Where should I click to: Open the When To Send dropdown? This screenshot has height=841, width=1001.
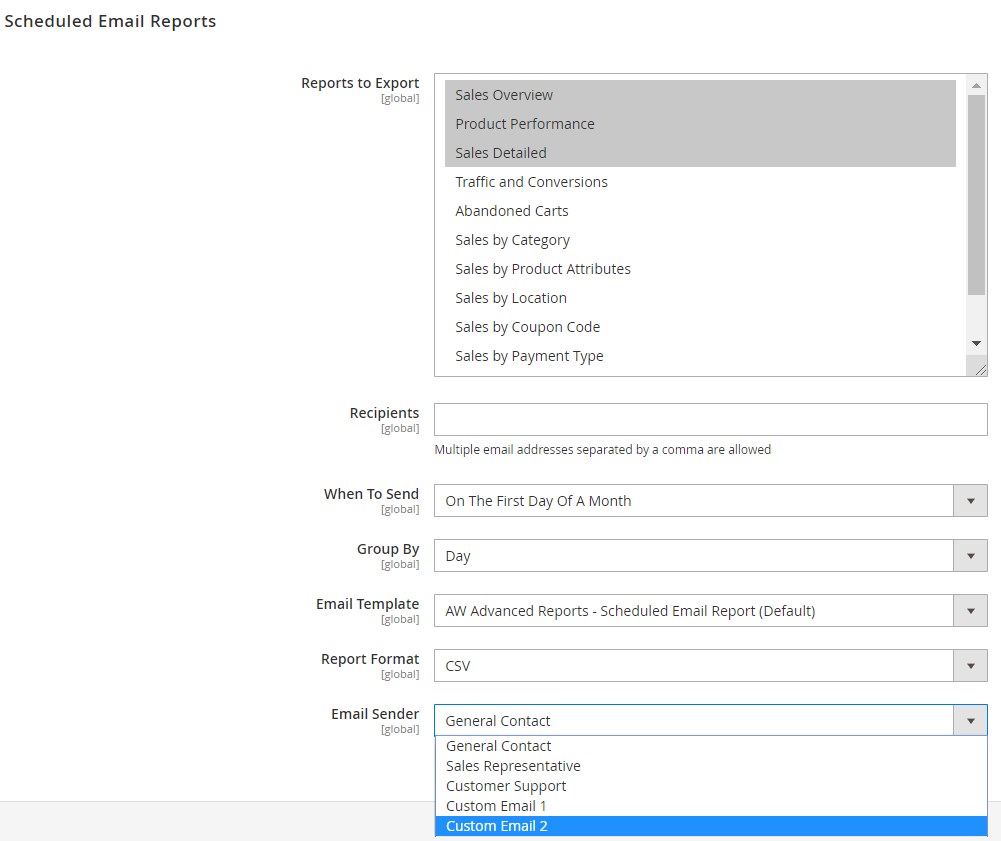(x=710, y=501)
